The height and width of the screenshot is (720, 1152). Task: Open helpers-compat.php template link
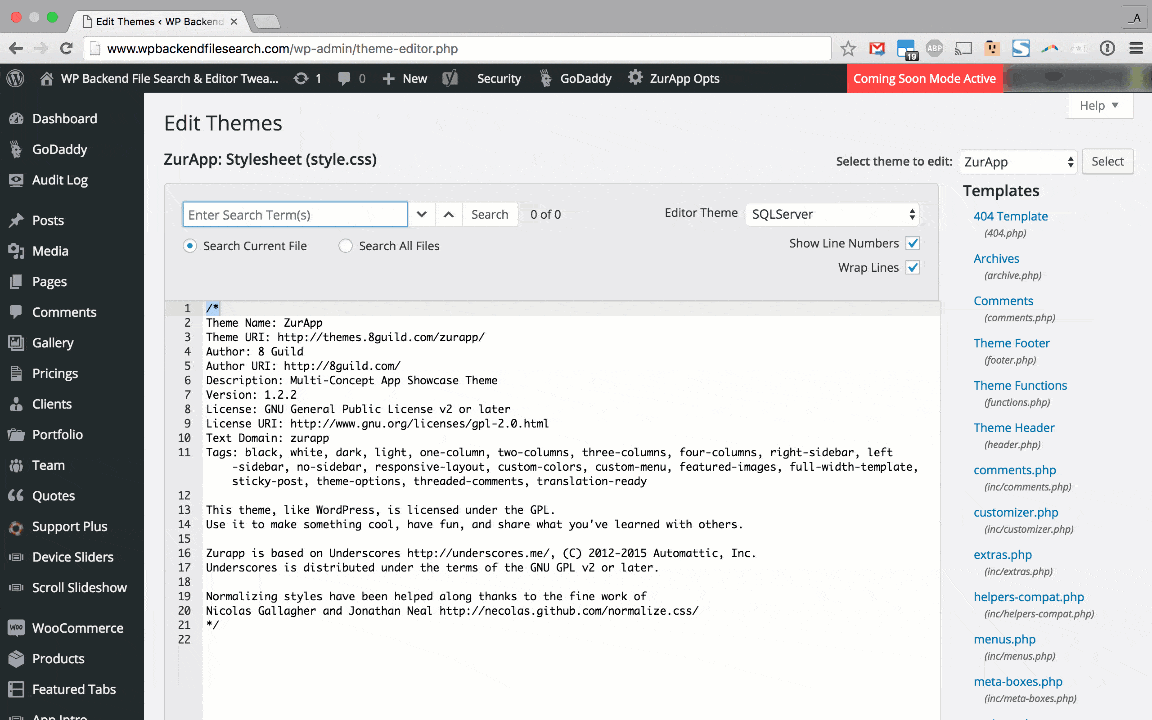coord(1029,597)
